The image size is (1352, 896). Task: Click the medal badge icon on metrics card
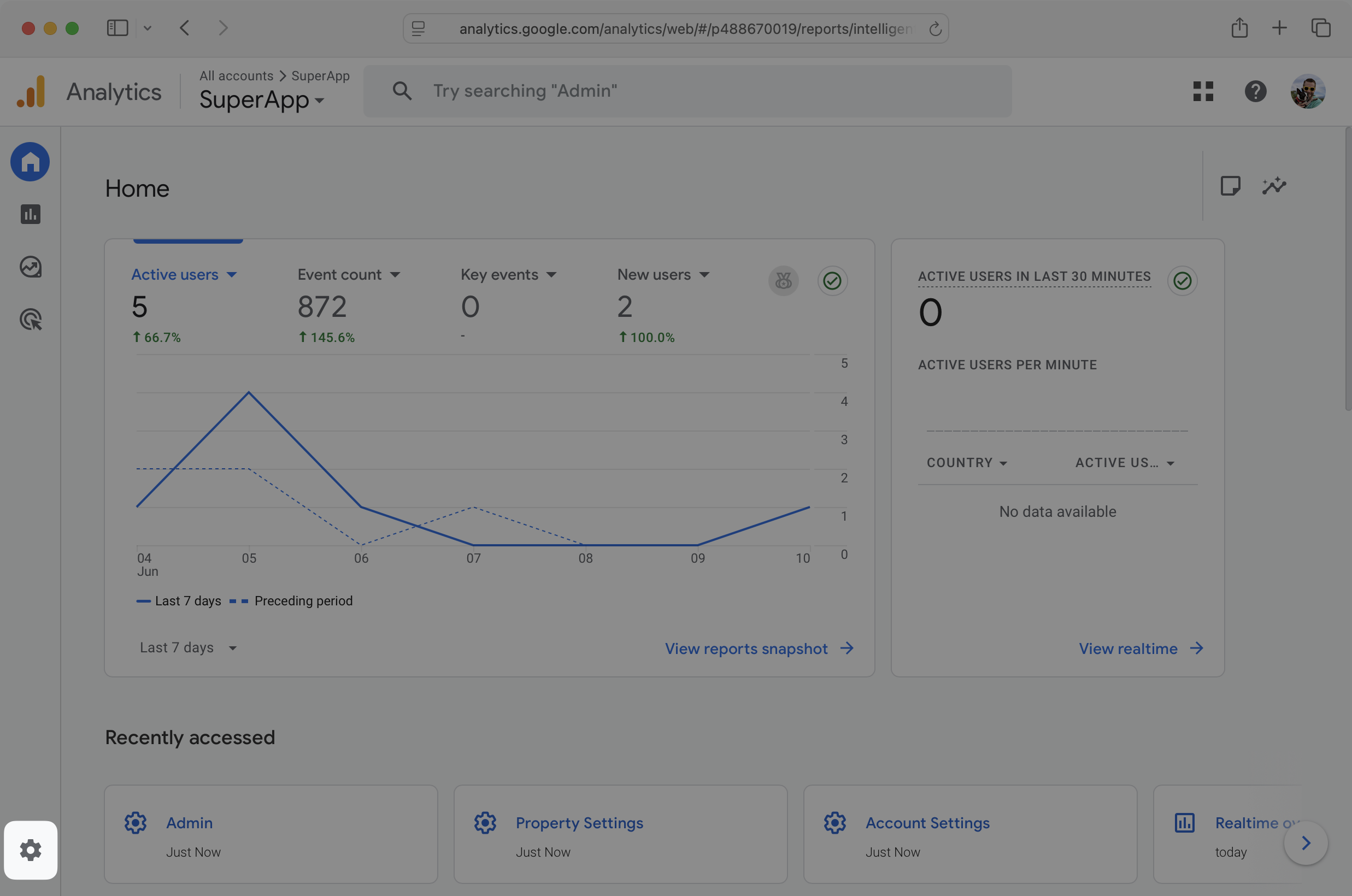(783, 281)
